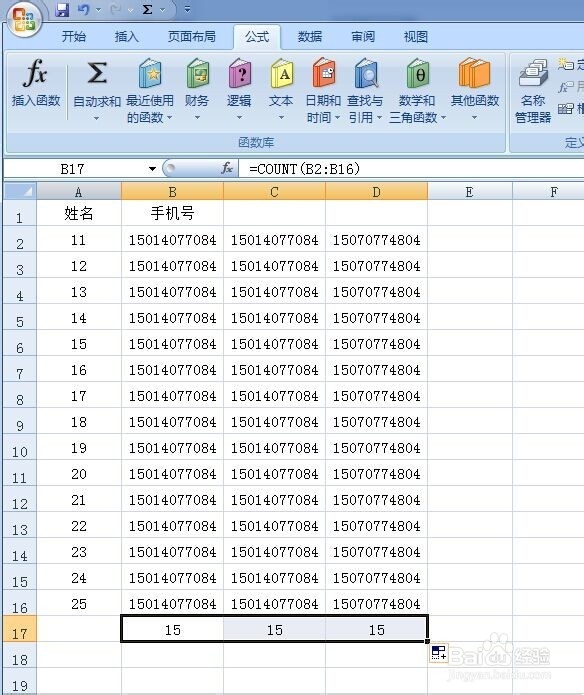The width and height of the screenshot is (584, 695).
Task: Expand the 自动求和 dropdown arrow
Action: coord(96,118)
